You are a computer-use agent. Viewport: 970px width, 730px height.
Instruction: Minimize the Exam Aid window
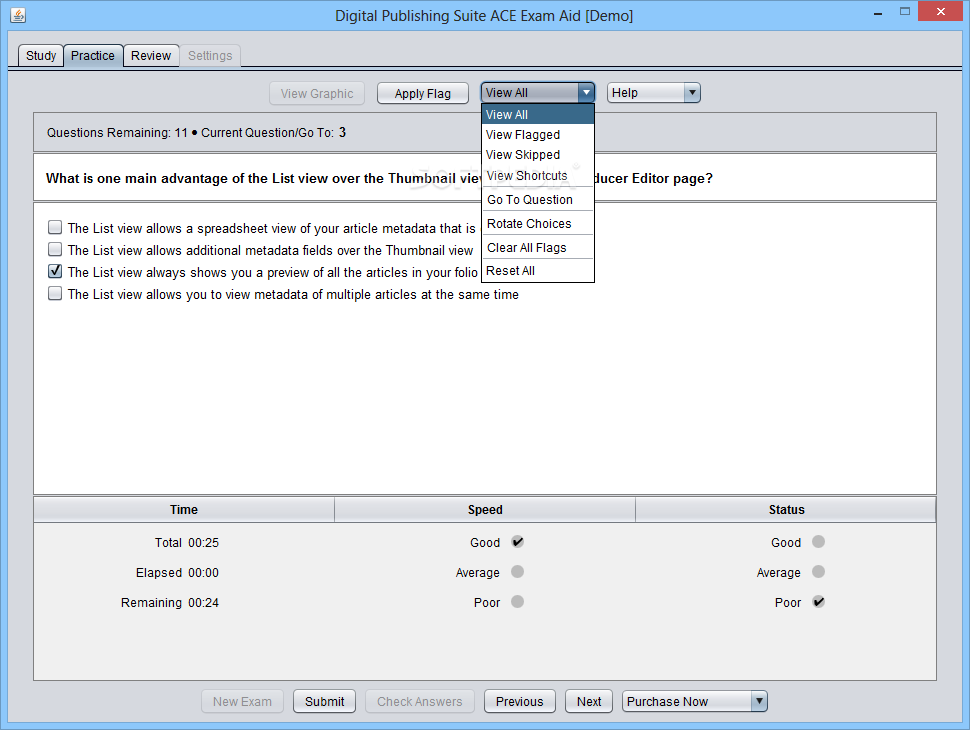(878, 12)
